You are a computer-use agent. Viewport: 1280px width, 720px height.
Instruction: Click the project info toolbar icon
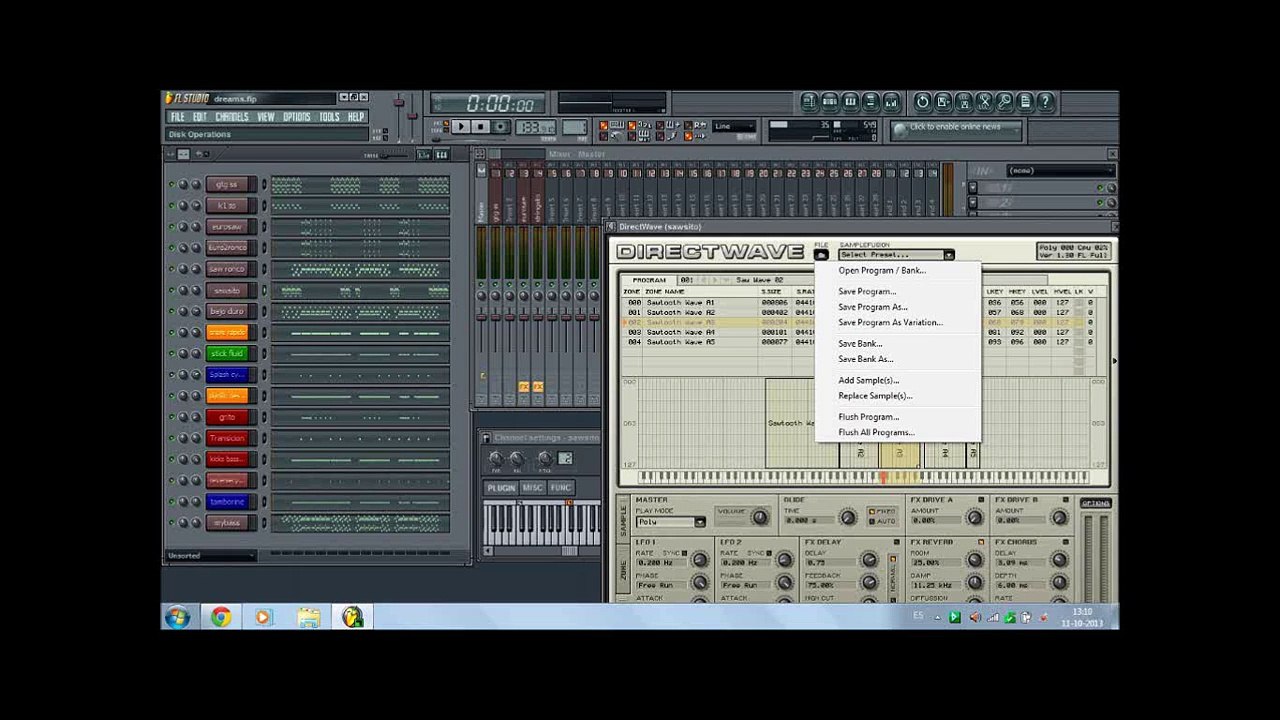tap(1025, 102)
